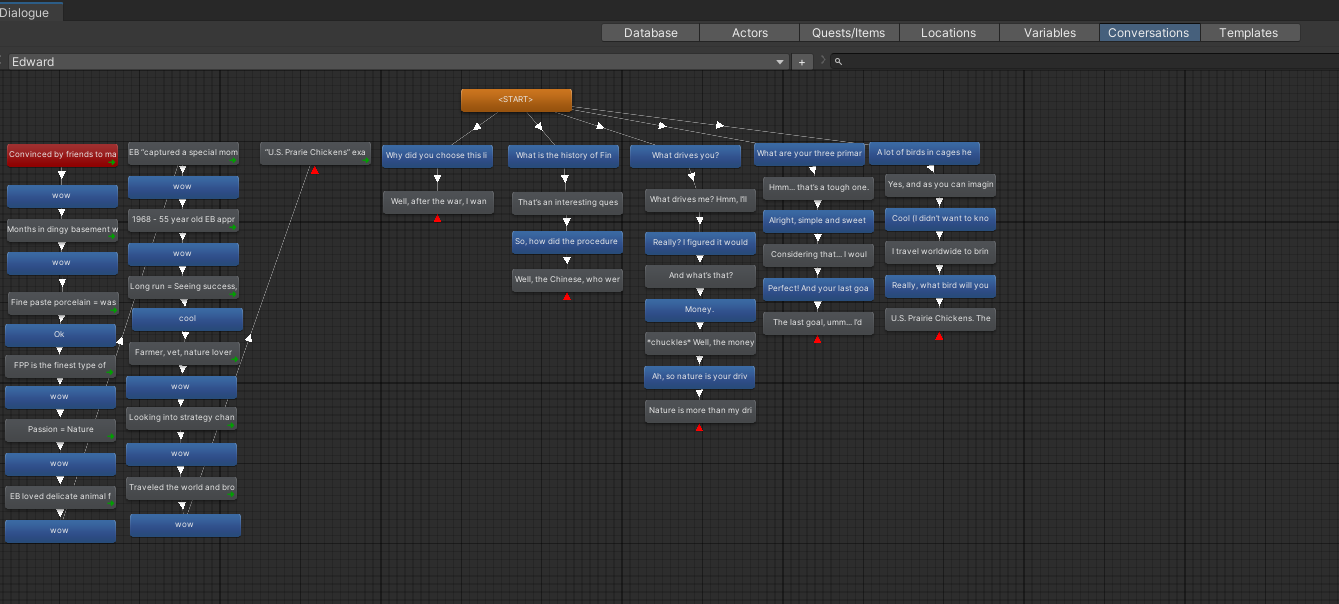Select node '*chuckles* Well, the money'
The image size is (1339, 604).
click(700, 343)
